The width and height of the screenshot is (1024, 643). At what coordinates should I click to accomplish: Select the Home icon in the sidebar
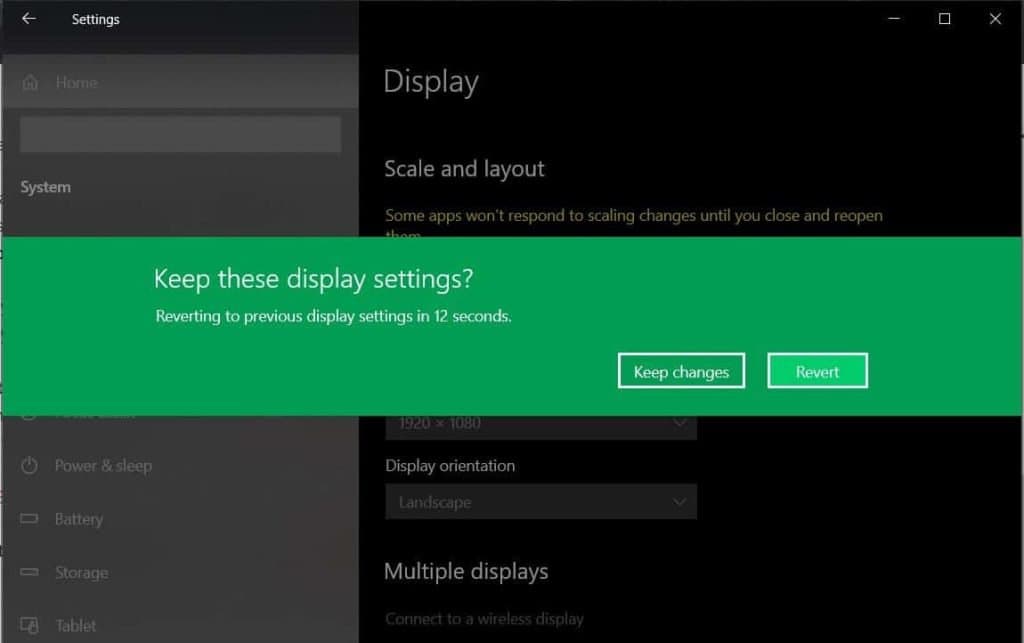coord(30,83)
